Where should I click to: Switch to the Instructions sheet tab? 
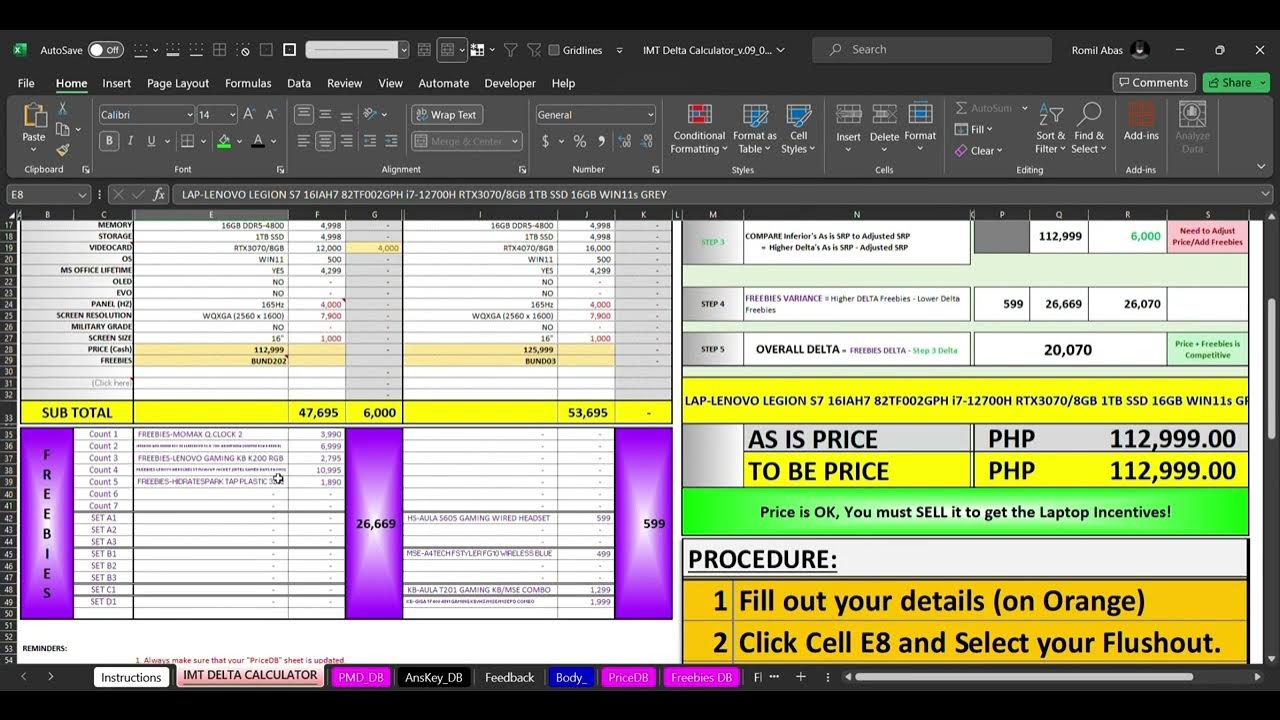(x=131, y=677)
